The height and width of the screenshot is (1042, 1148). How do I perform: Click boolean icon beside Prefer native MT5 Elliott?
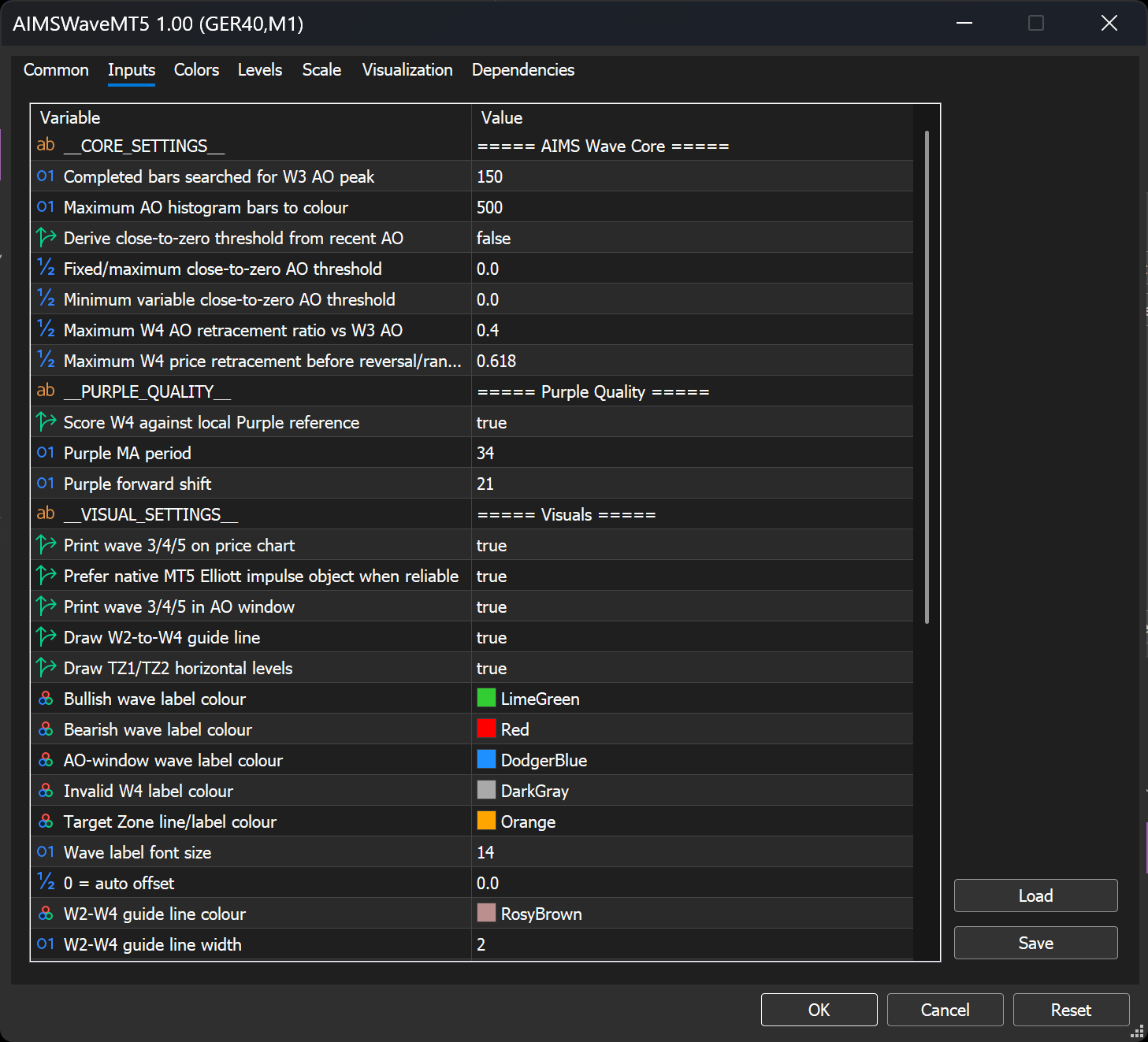46,575
